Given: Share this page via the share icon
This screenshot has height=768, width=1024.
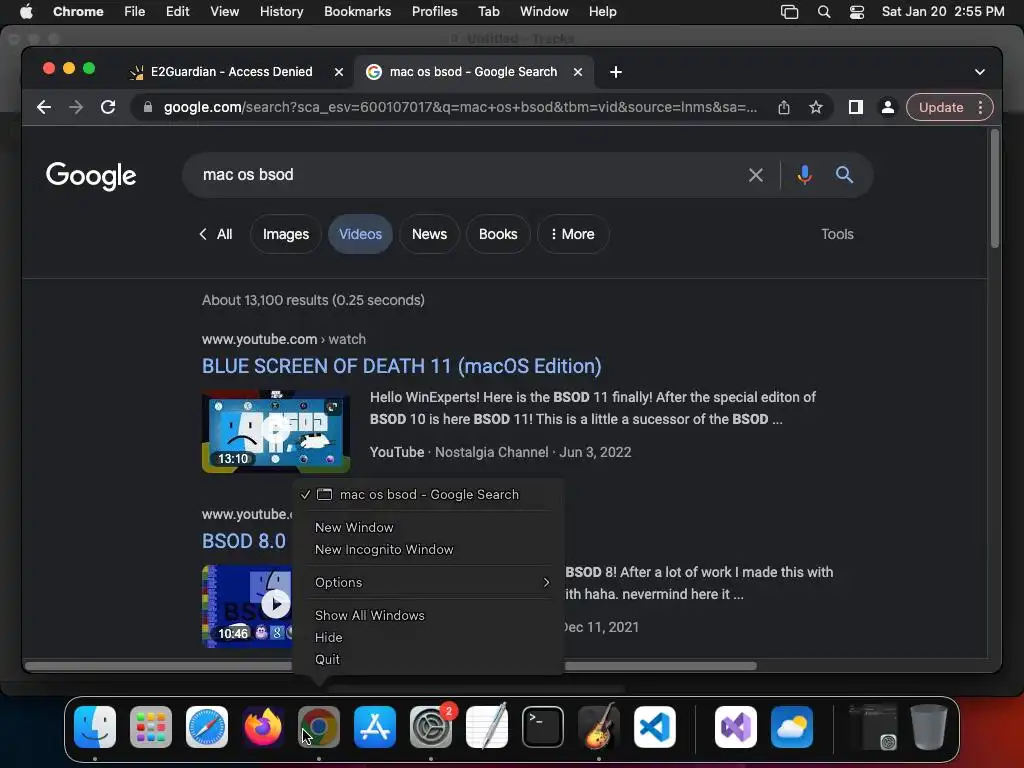Looking at the screenshot, I should [x=784, y=107].
